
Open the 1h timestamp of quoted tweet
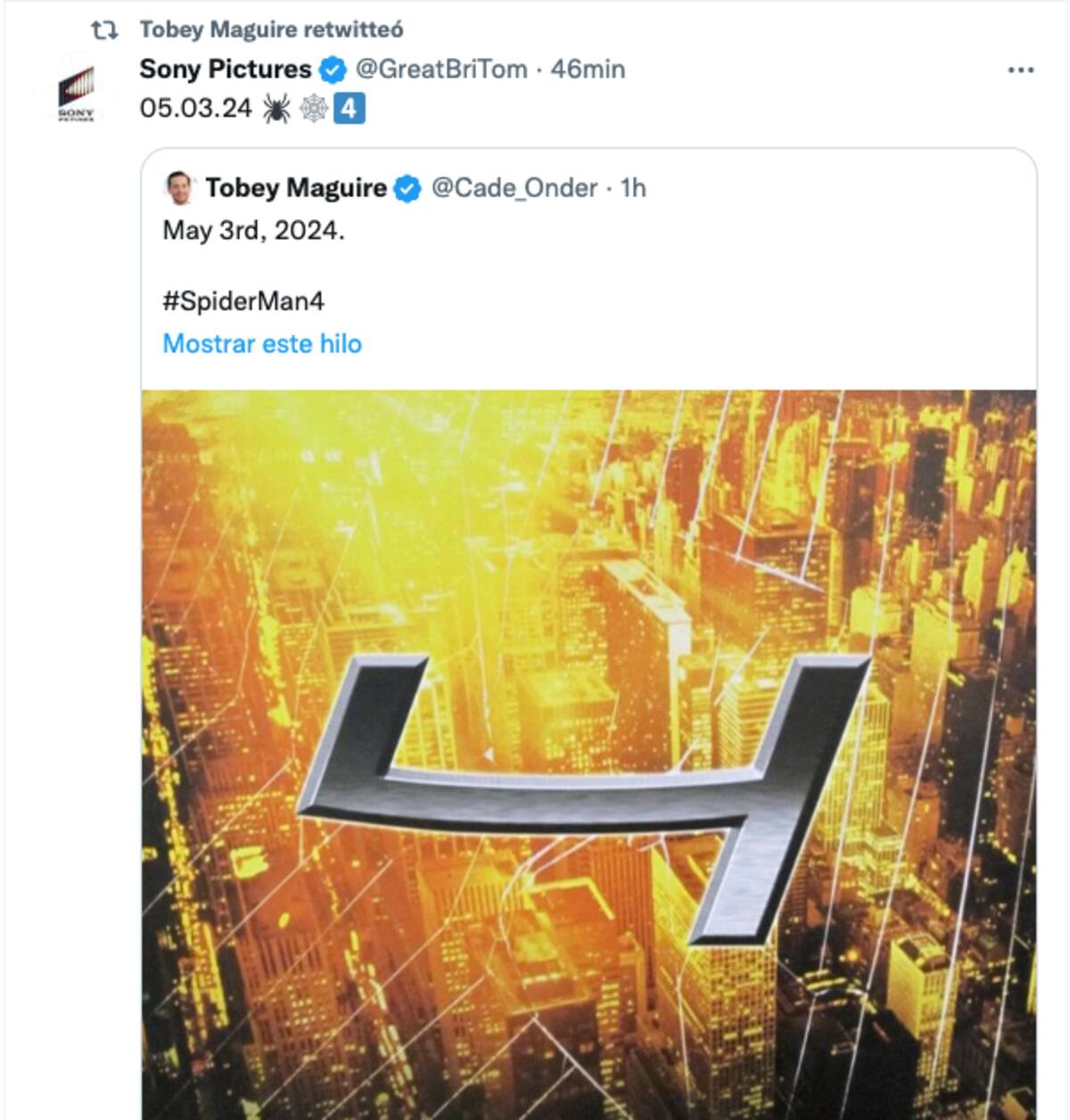coord(633,188)
